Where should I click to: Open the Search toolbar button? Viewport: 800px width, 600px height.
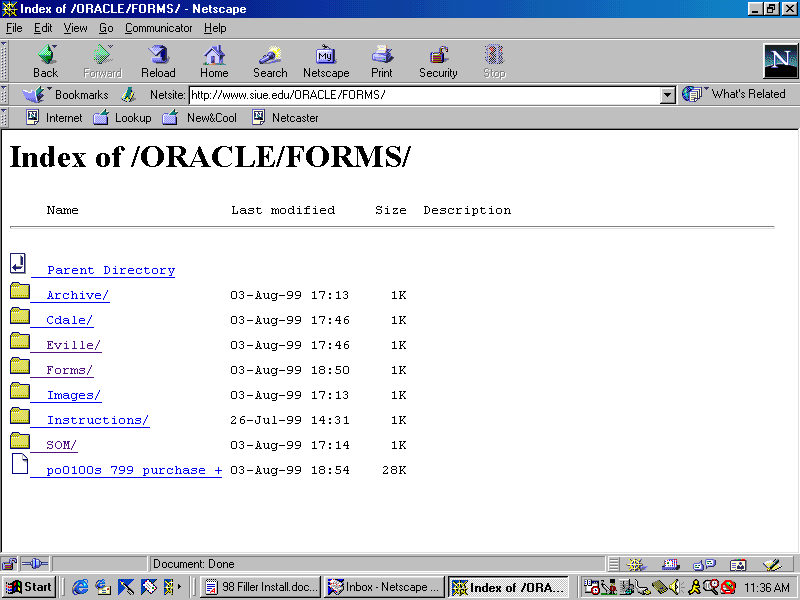(x=270, y=61)
